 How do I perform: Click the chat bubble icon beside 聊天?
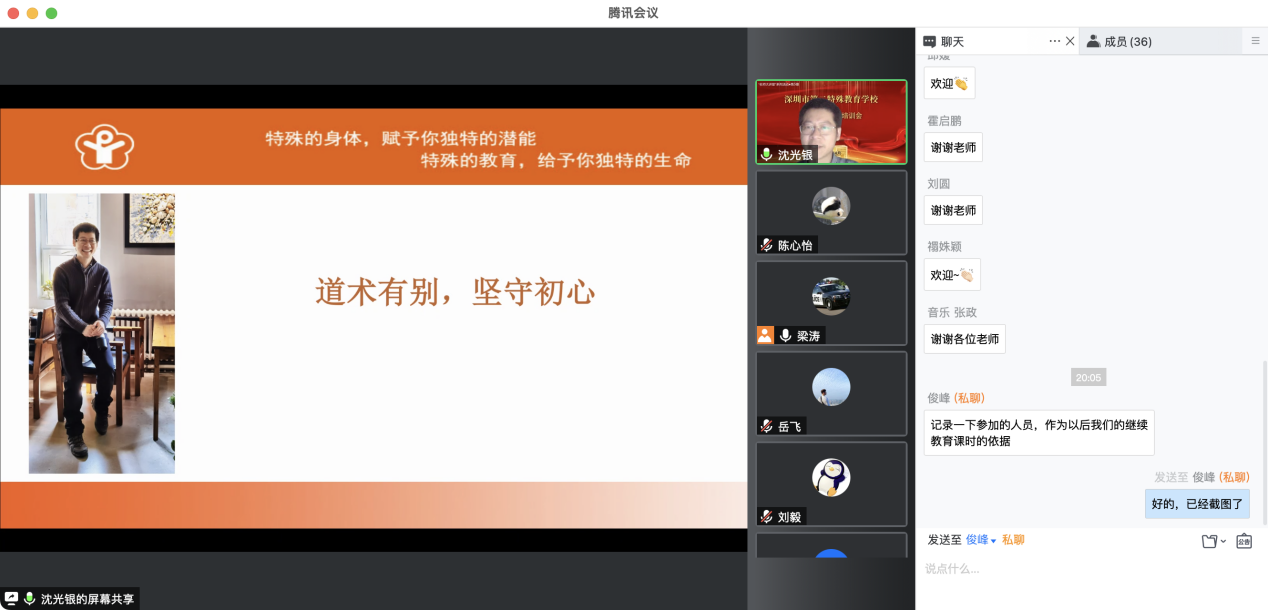pyautogui.click(x=929, y=41)
